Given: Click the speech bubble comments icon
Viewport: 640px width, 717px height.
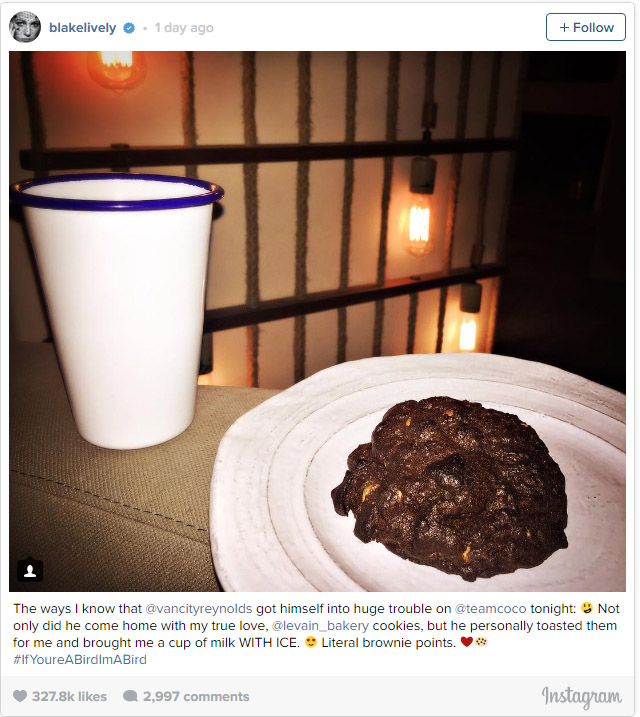Looking at the screenshot, I should click(130, 696).
